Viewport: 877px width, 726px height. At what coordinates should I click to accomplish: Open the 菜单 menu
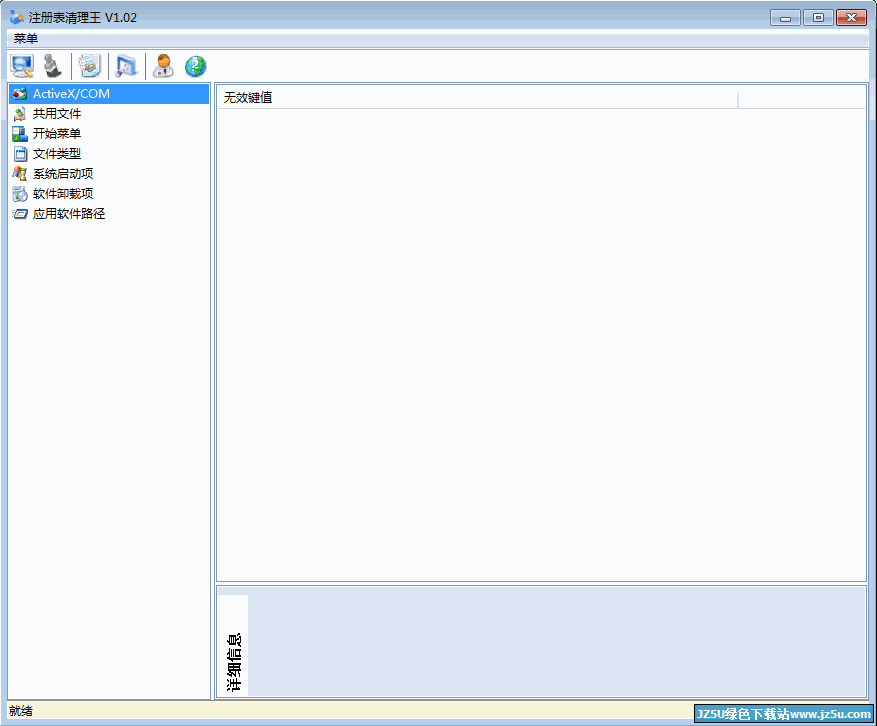pyautogui.click(x=26, y=39)
